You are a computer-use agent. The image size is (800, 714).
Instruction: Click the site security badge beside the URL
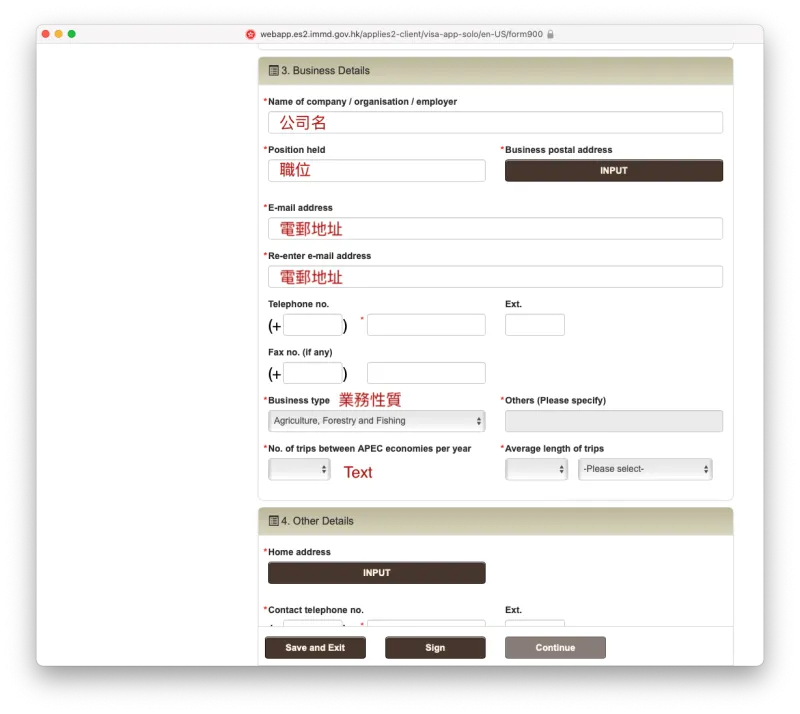click(251, 33)
